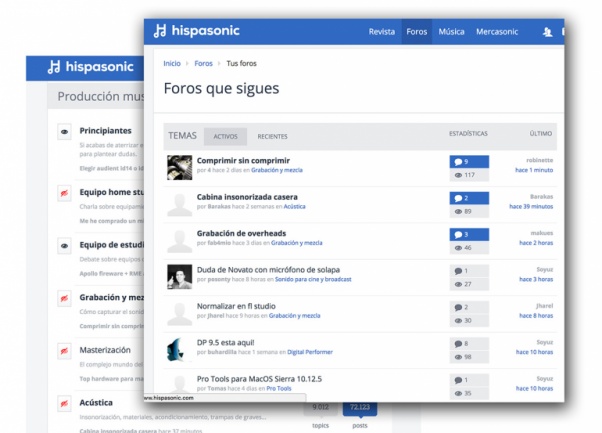Open topic Comprimir sin comprimir
The image size is (602, 433).
243,160
